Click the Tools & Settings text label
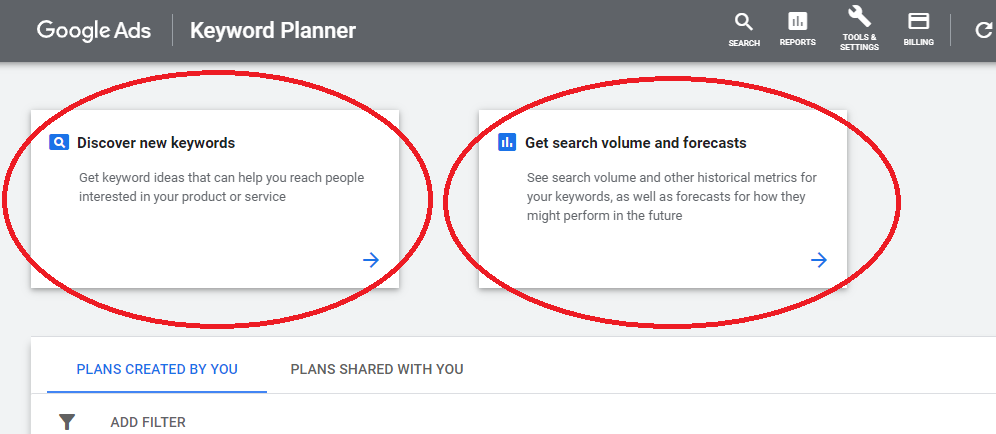 pos(859,42)
